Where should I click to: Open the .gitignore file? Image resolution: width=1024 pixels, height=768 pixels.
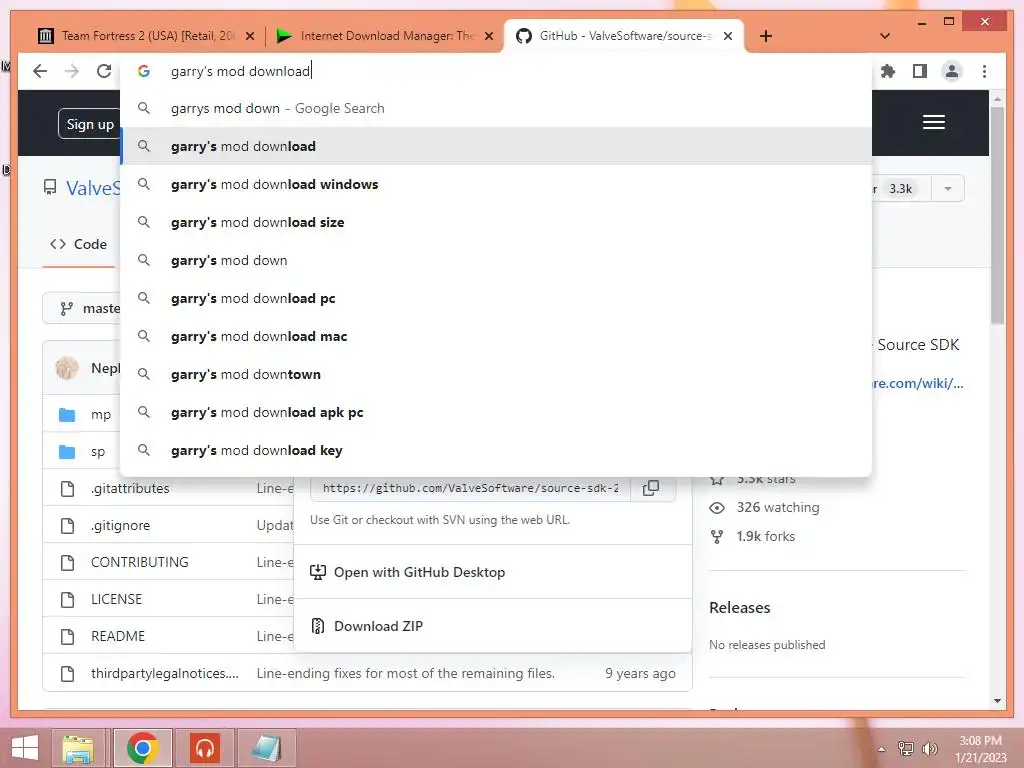120,526
